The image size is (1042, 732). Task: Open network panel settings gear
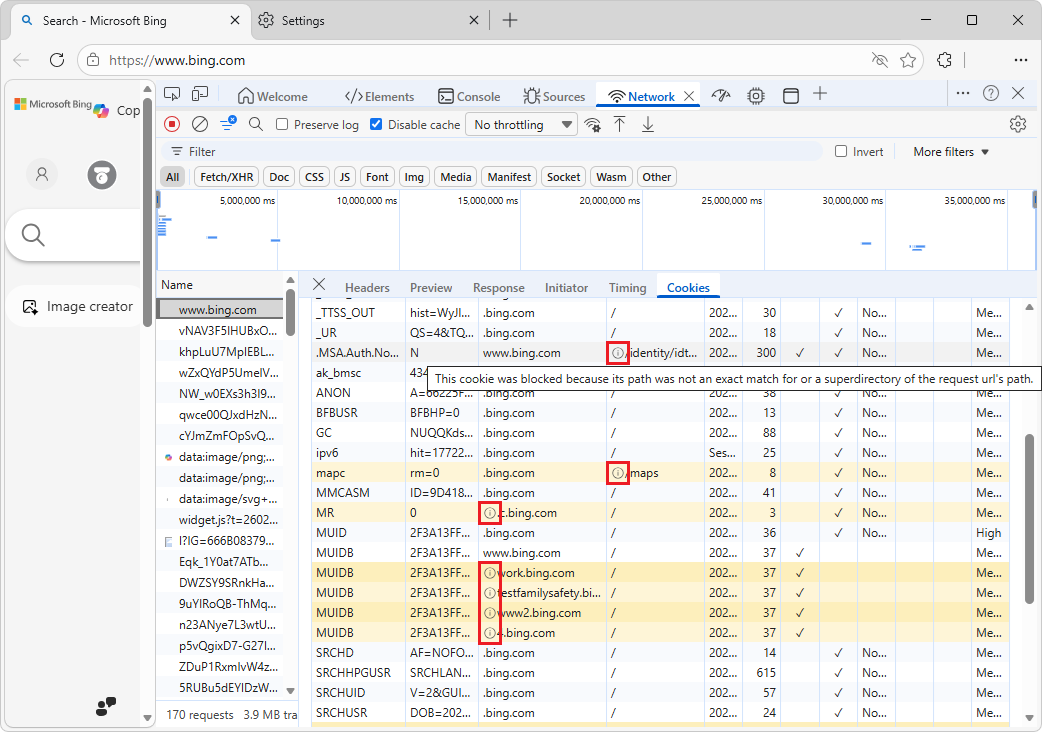1017,124
